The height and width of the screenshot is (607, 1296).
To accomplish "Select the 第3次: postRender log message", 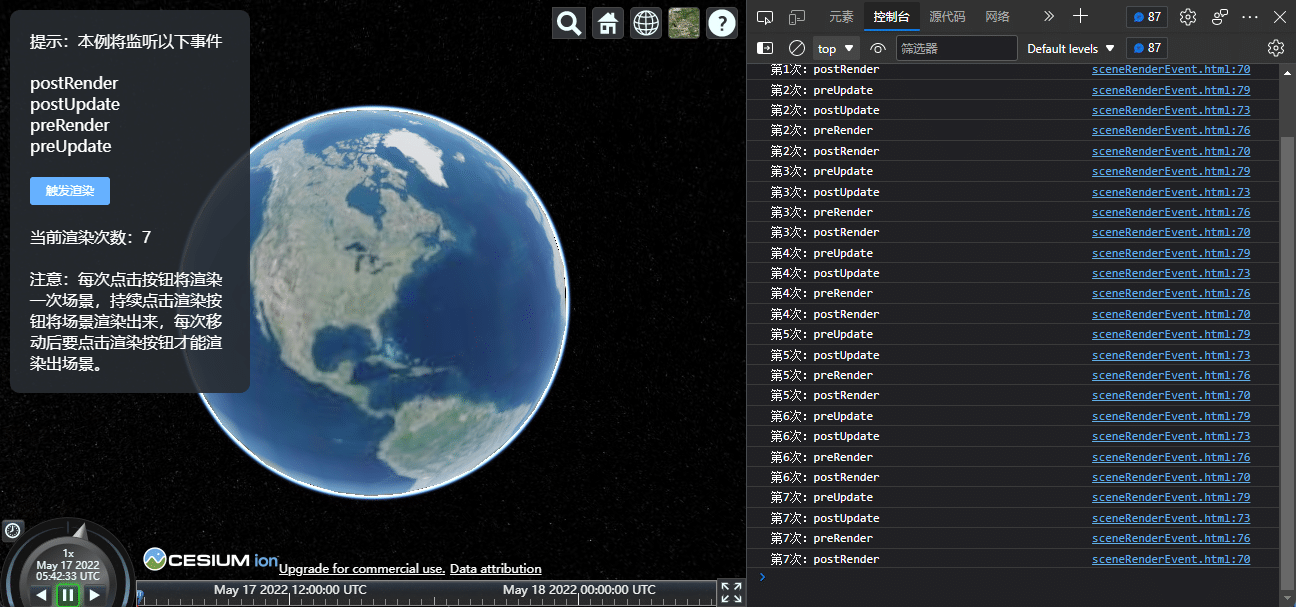I will 825,232.
